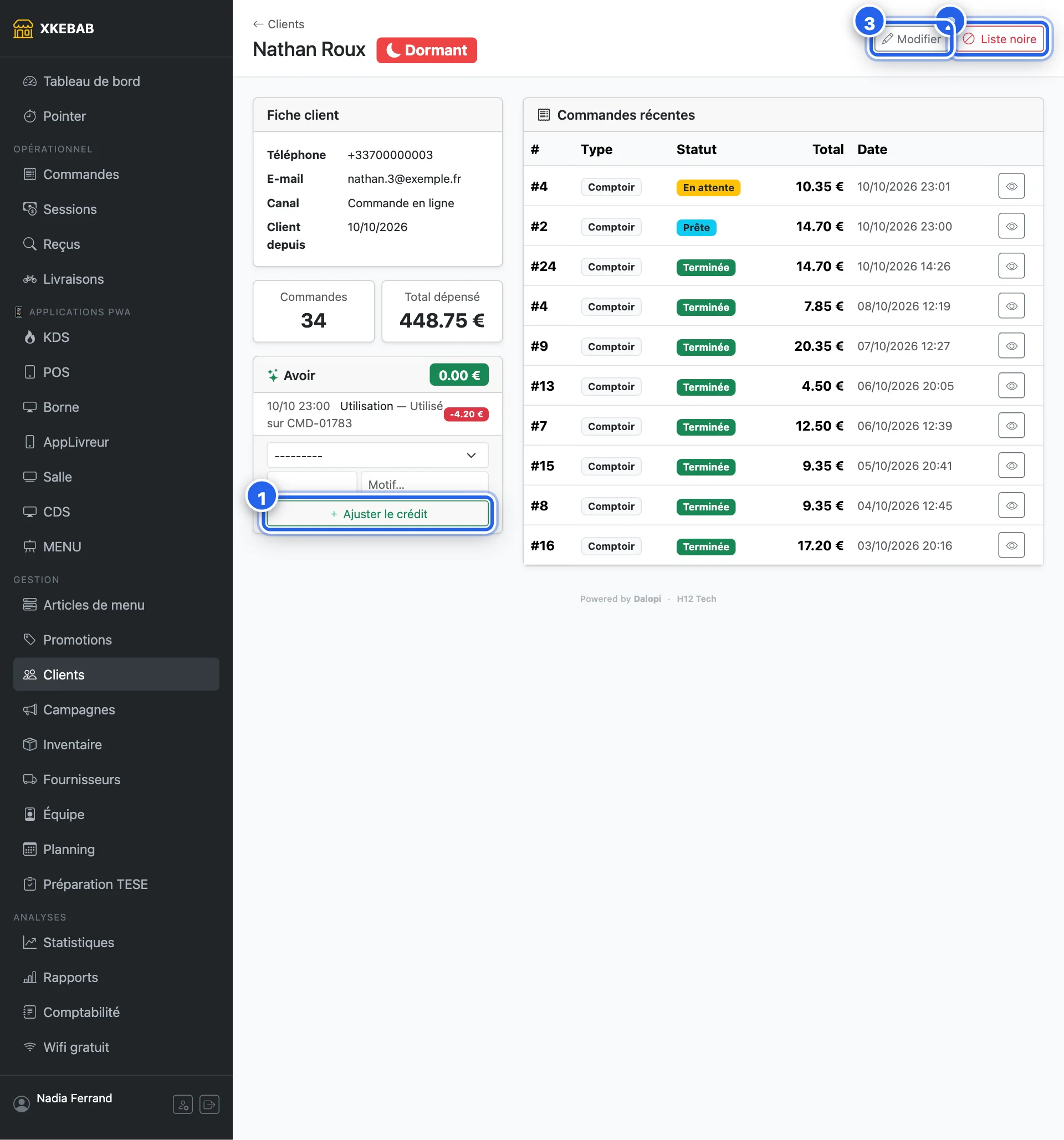Open Comptabilité page

(x=116, y=1012)
